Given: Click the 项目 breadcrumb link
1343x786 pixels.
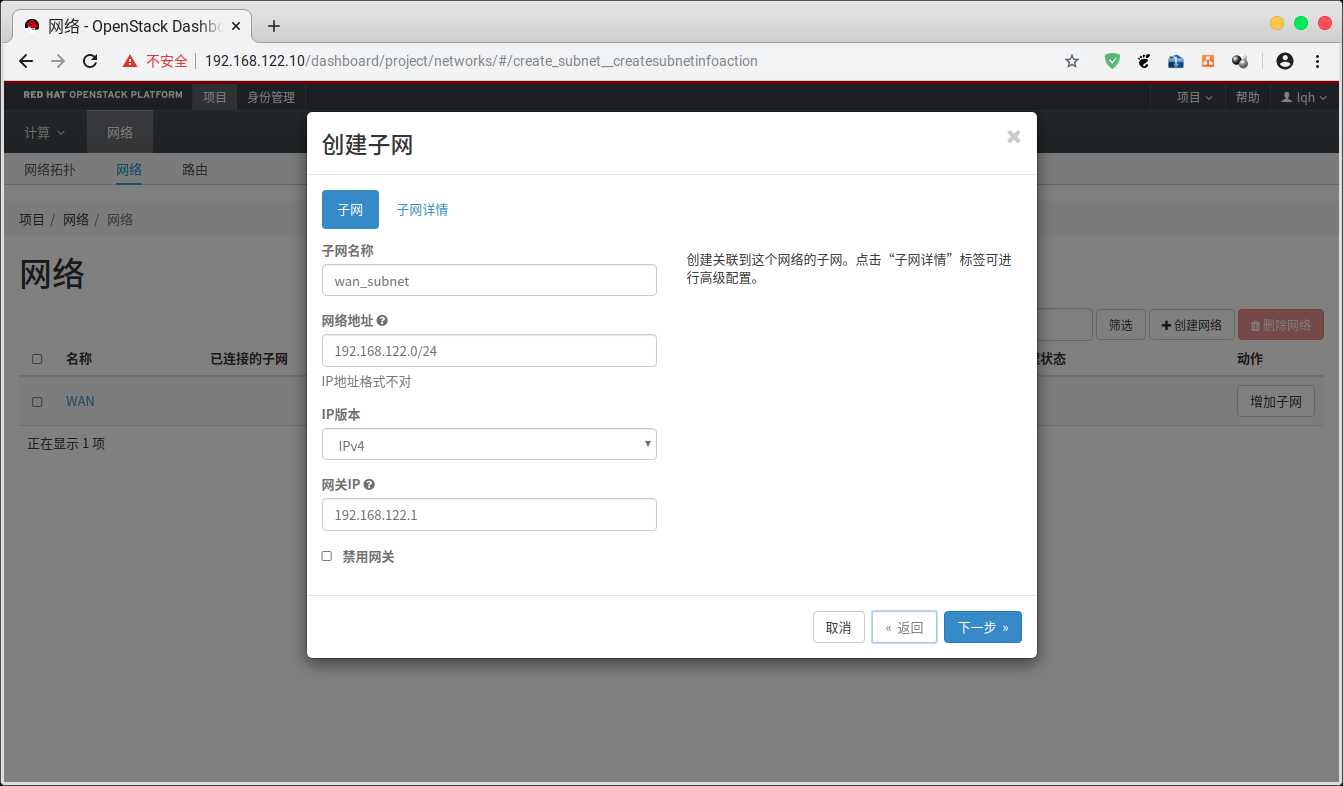Looking at the screenshot, I should 32,219.
